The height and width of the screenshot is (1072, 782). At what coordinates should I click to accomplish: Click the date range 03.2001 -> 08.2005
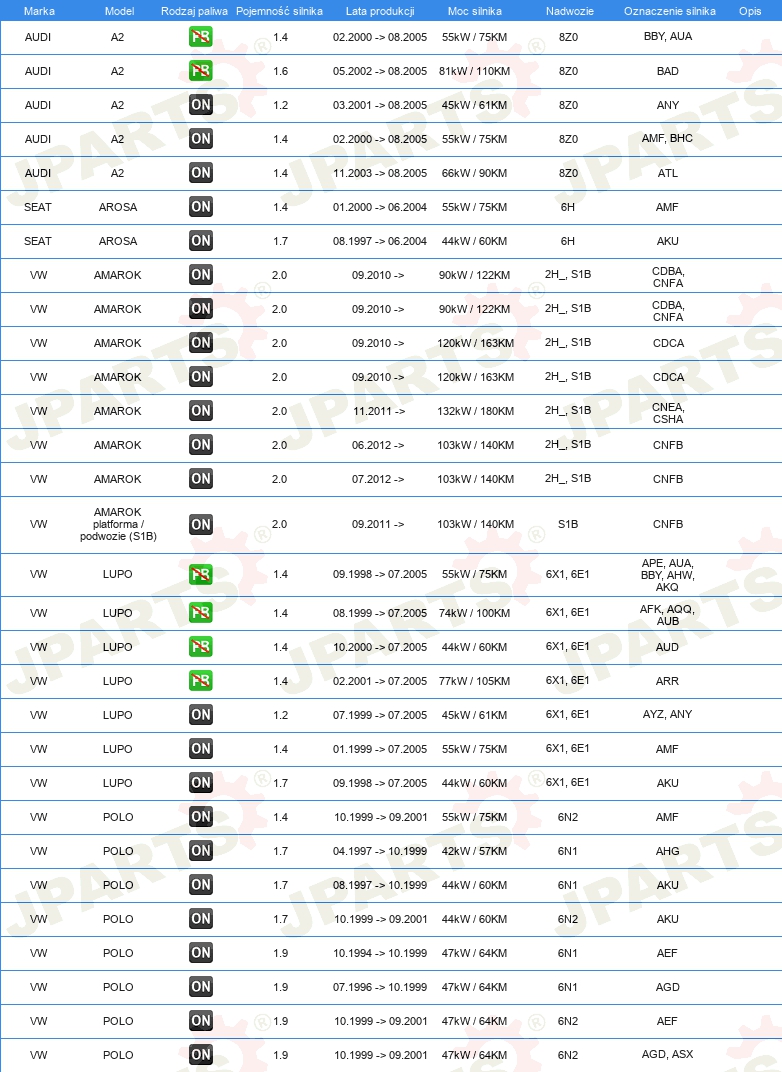(380, 105)
